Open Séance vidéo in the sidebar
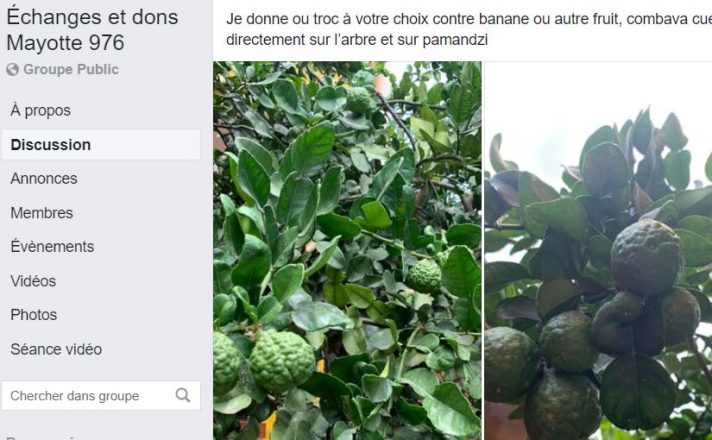The width and height of the screenshot is (712, 440). click(x=56, y=349)
